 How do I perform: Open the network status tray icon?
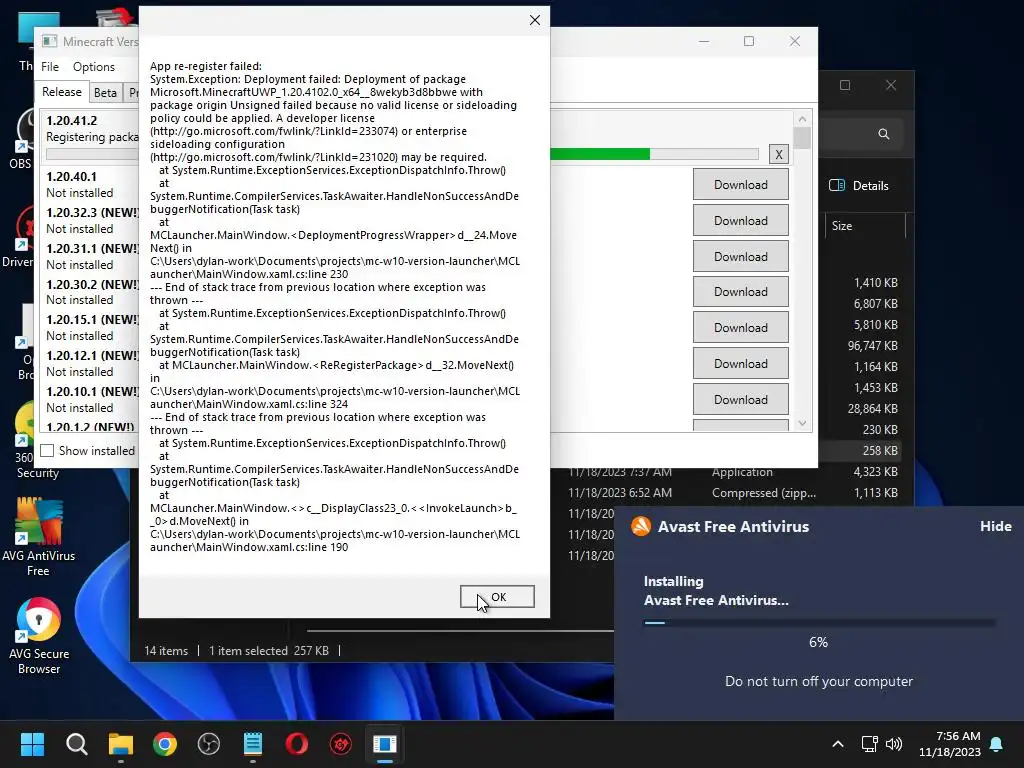869,744
